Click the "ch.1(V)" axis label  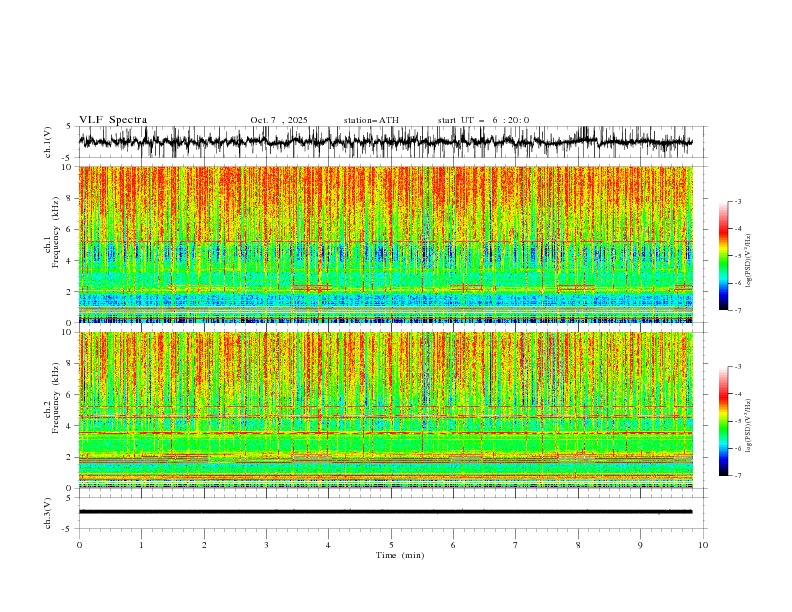48,142
